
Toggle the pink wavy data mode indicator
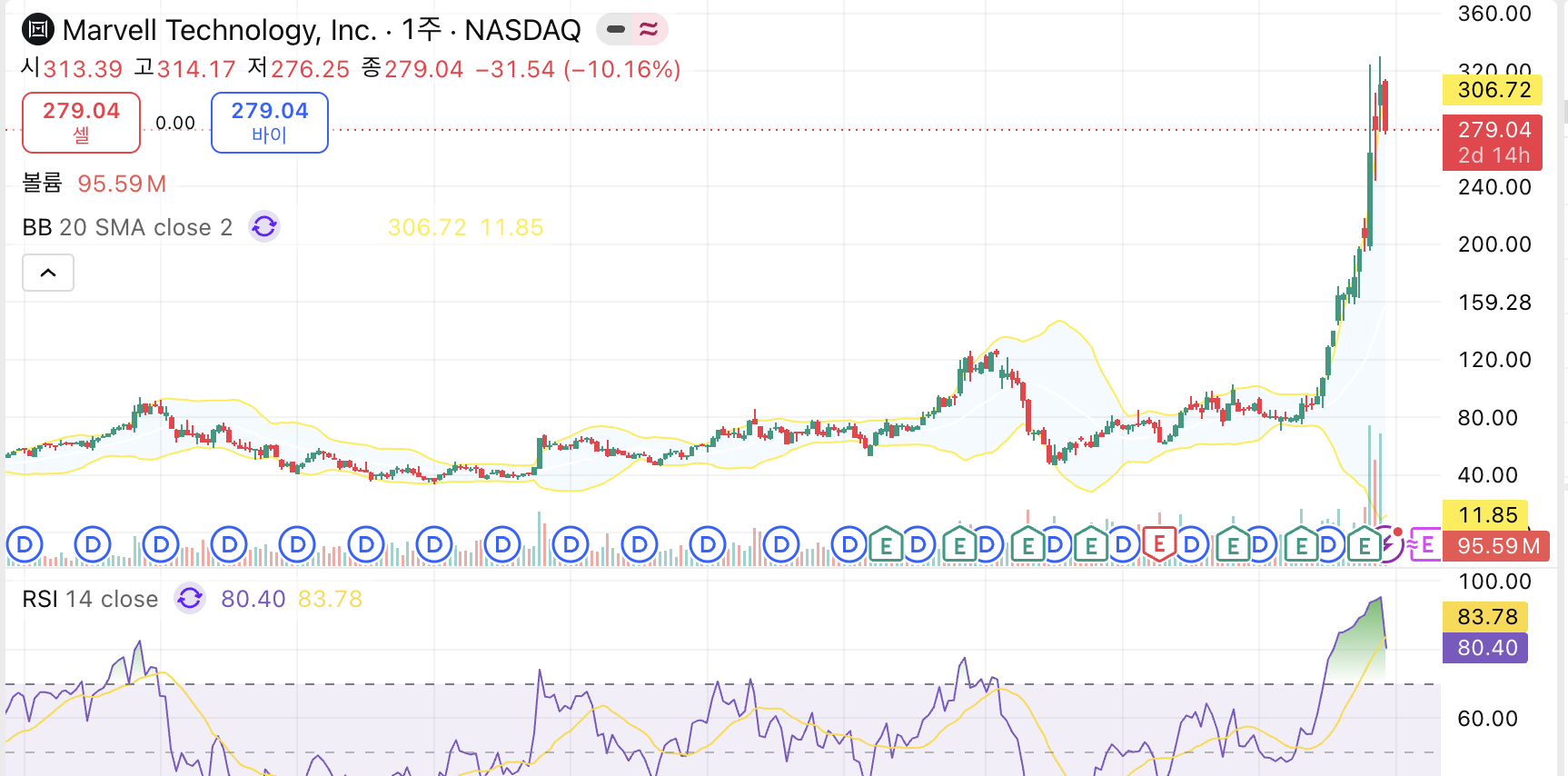(x=649, y=29)
